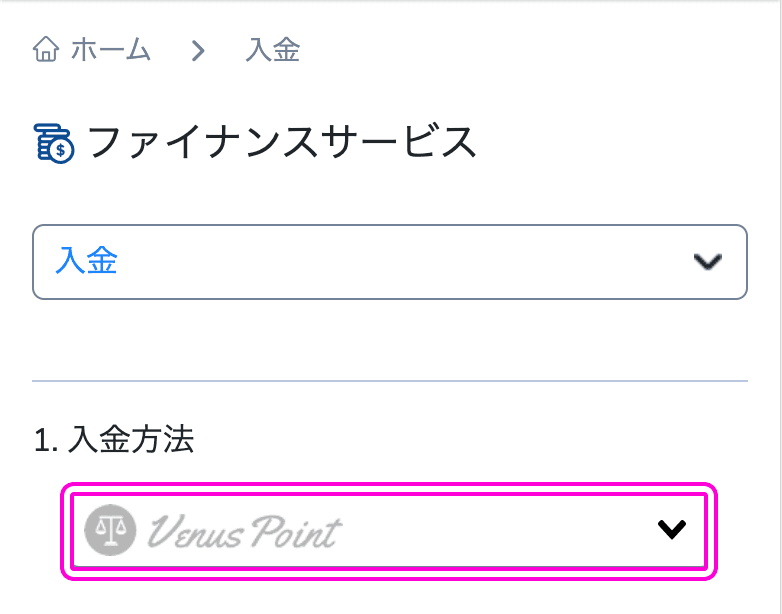Click the blue 入金 text inside the dropdown
This screenshot has height=614, width=782.
click(86, 261)
